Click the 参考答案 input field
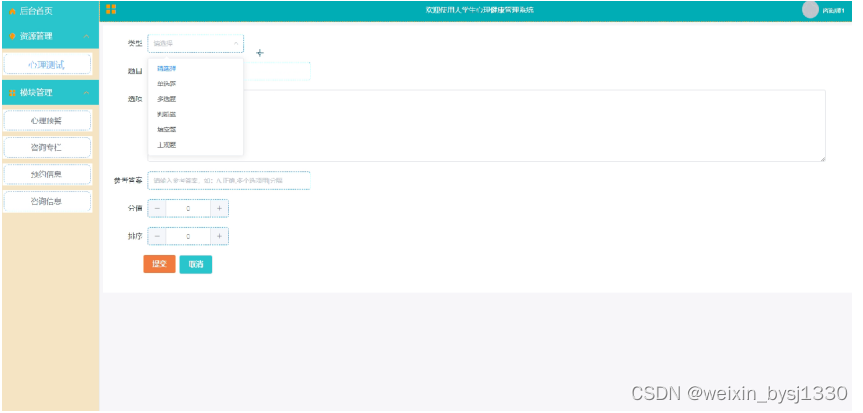Viewport: 863px width, 413px height. click(x=229, y=181)
